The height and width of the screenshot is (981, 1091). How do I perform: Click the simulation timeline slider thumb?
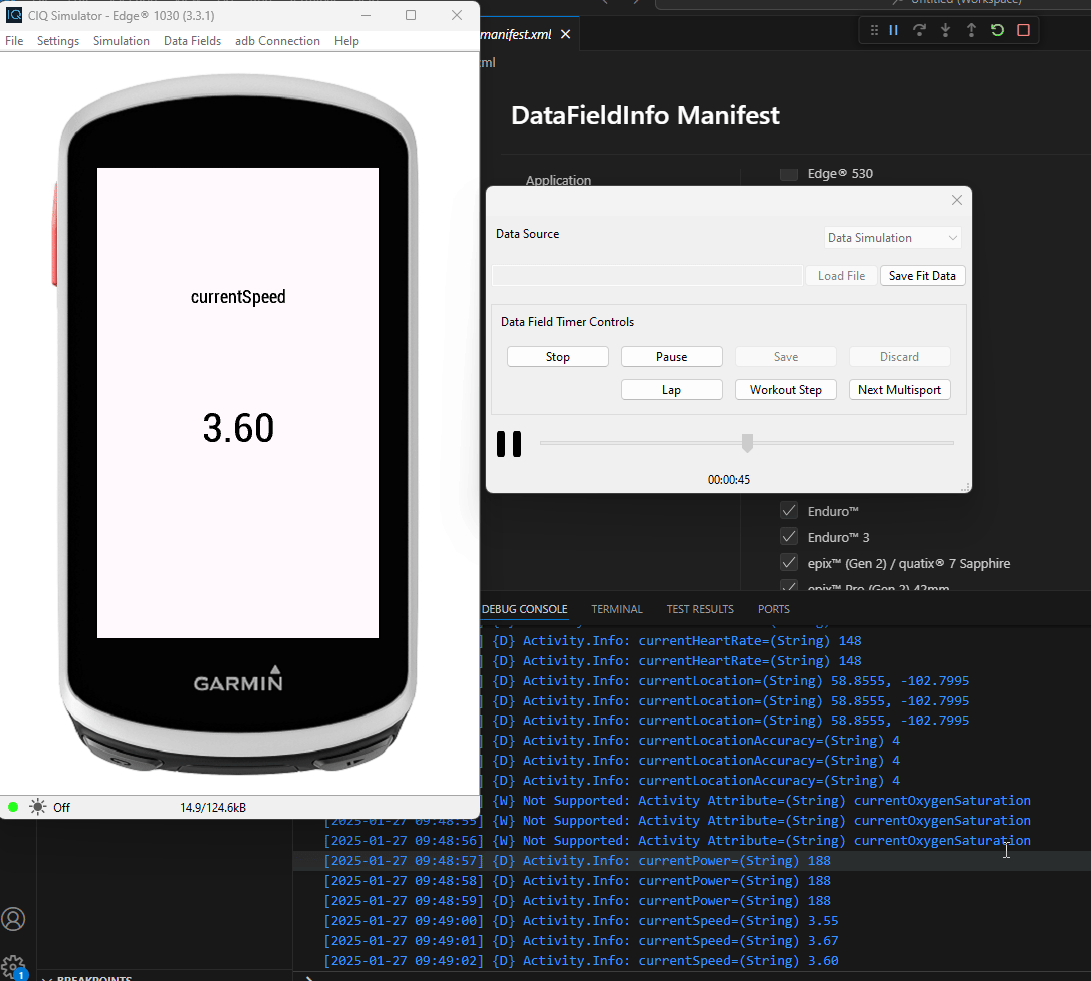click(x=747, y=442)
